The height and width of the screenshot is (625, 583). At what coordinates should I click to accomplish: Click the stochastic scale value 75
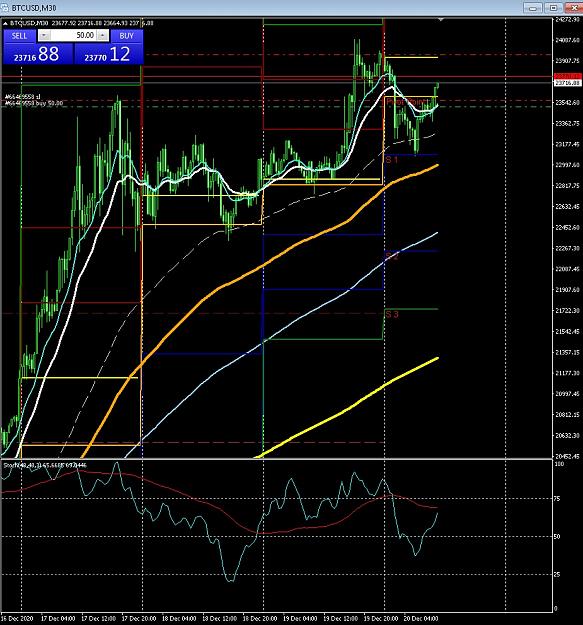pos(557,499)
